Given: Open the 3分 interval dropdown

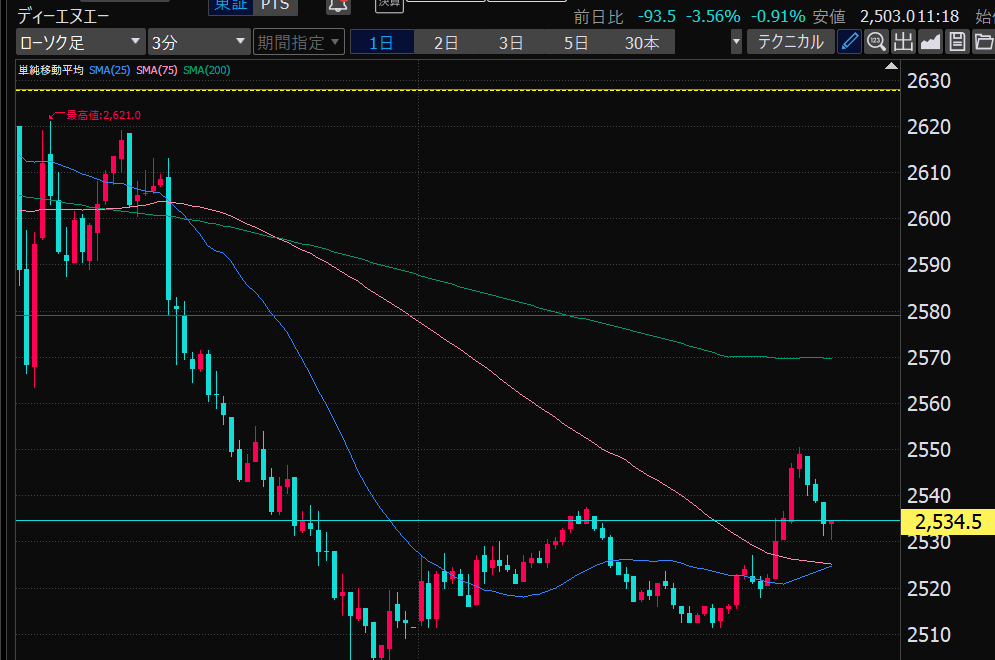Looking at the screenshot, I should [x=198, y=42].
